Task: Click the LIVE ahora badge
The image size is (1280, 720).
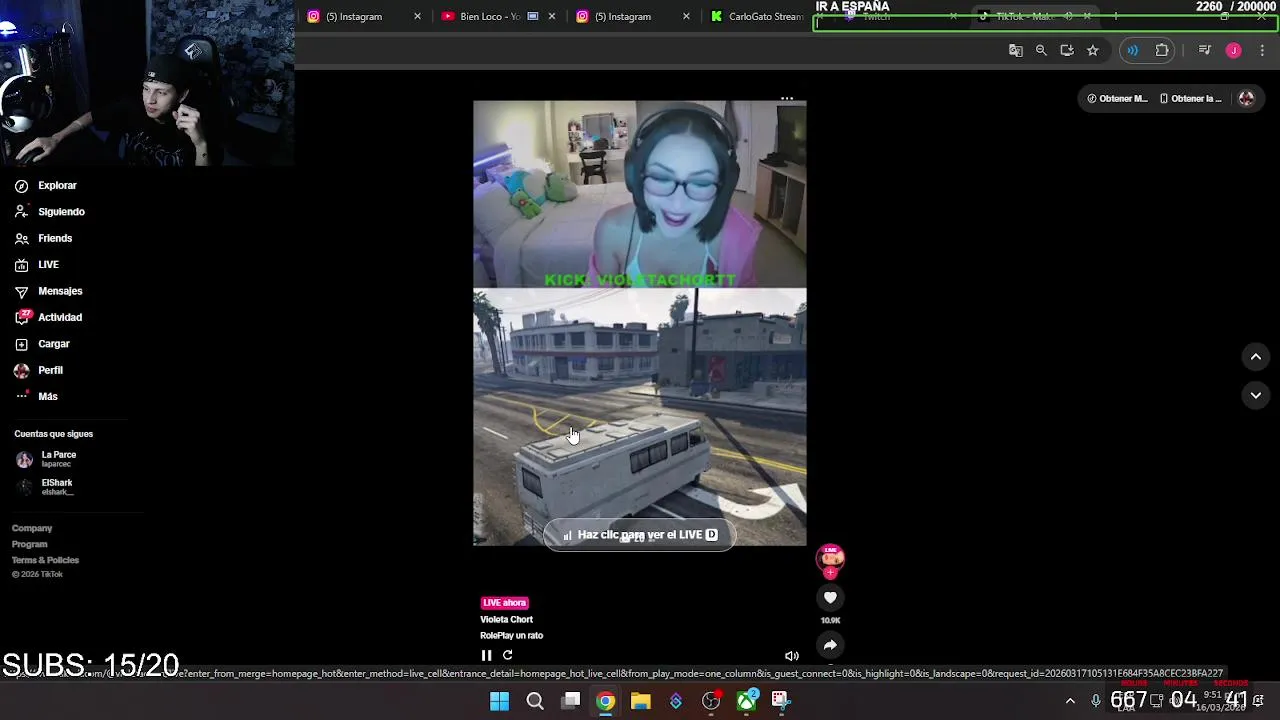Action: click(x=504, y=603)
